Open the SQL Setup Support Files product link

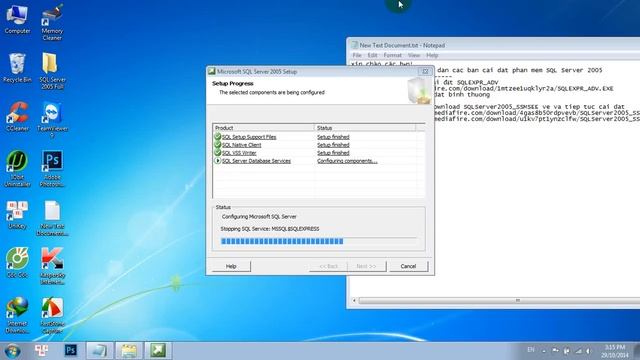pos(249,137)
